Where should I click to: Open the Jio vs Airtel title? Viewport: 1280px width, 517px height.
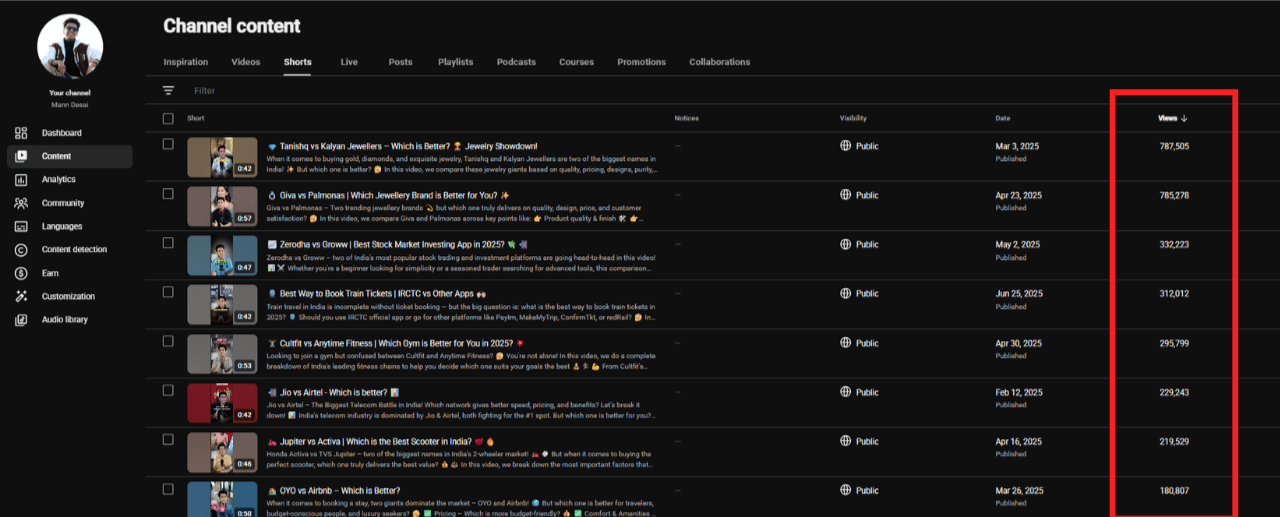[334, 392]
